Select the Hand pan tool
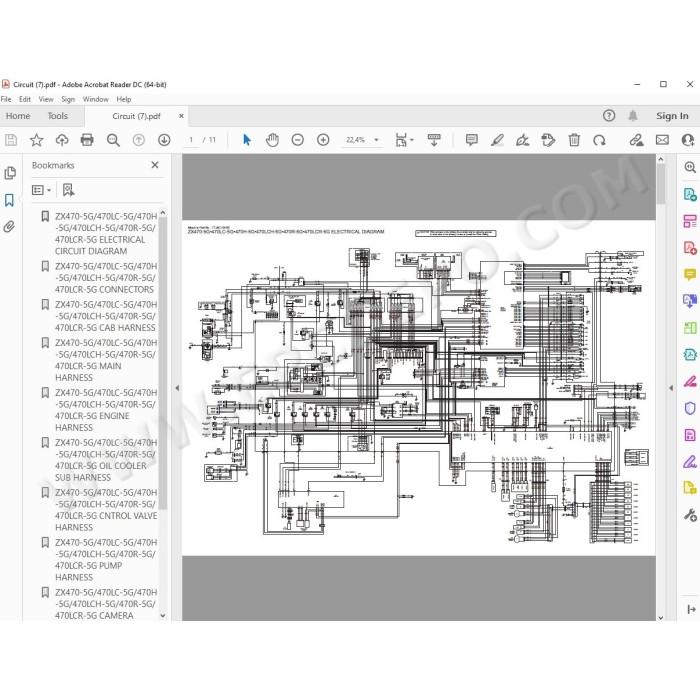700x700 pixels. [272, 140]
